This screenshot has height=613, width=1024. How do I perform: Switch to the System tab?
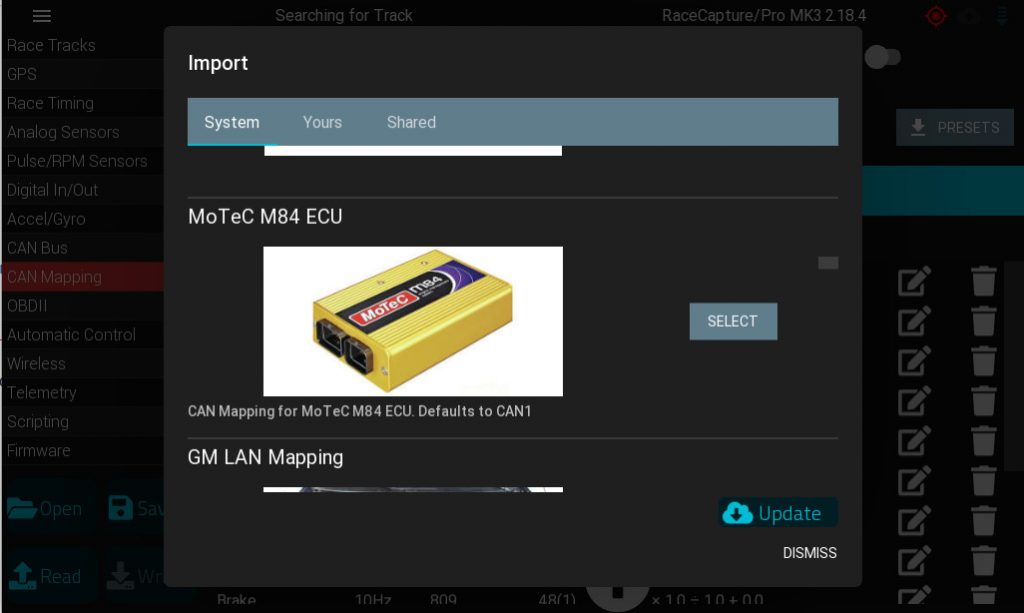232,122
